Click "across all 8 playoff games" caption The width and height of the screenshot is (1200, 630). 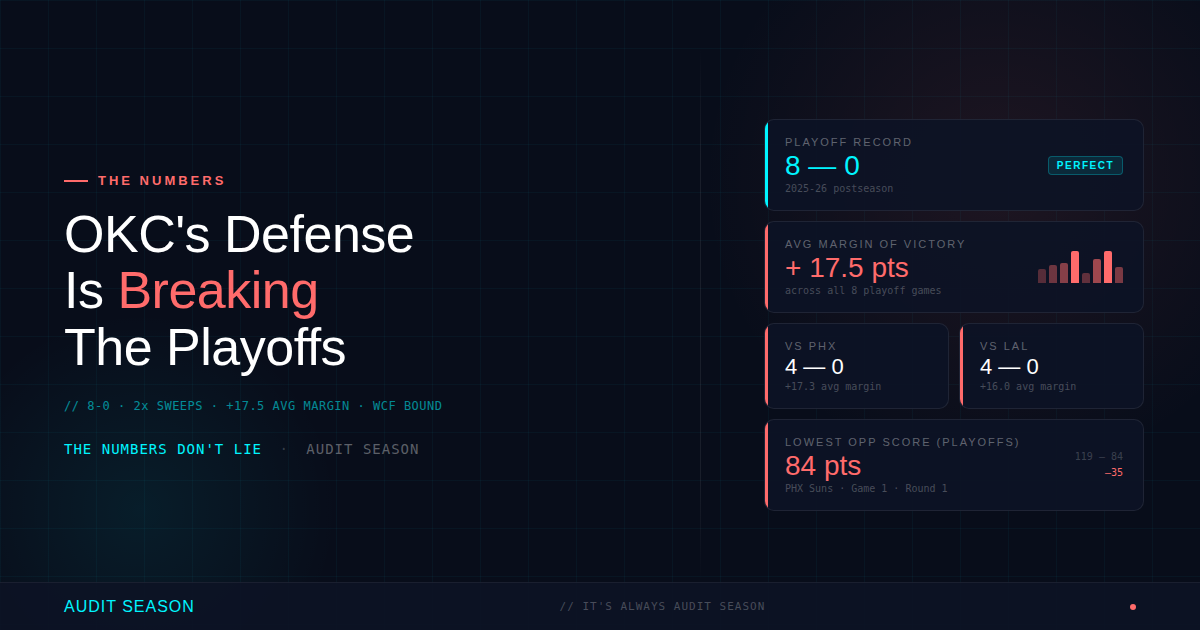tap(863, 291)
